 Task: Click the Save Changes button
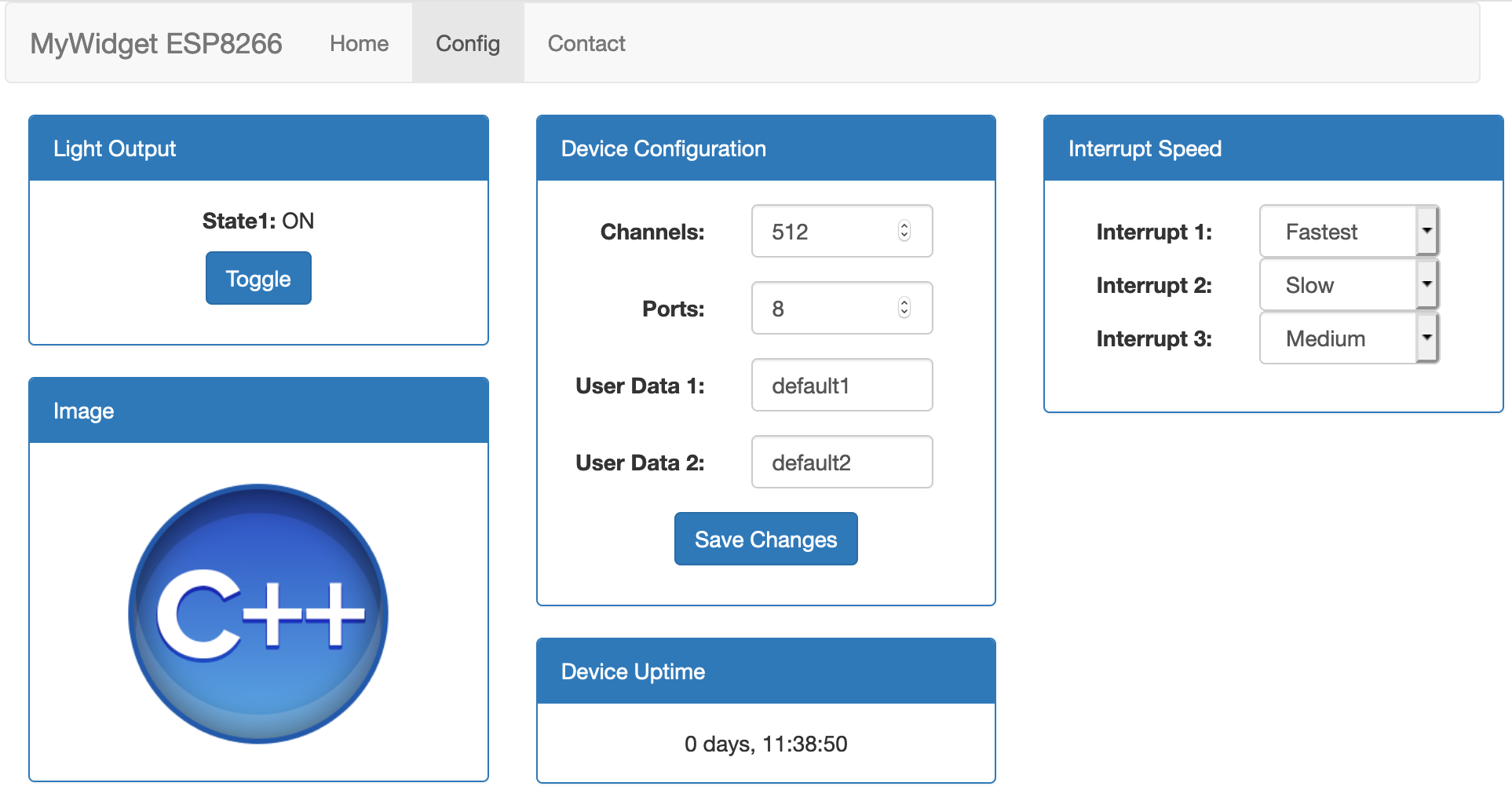765,539
